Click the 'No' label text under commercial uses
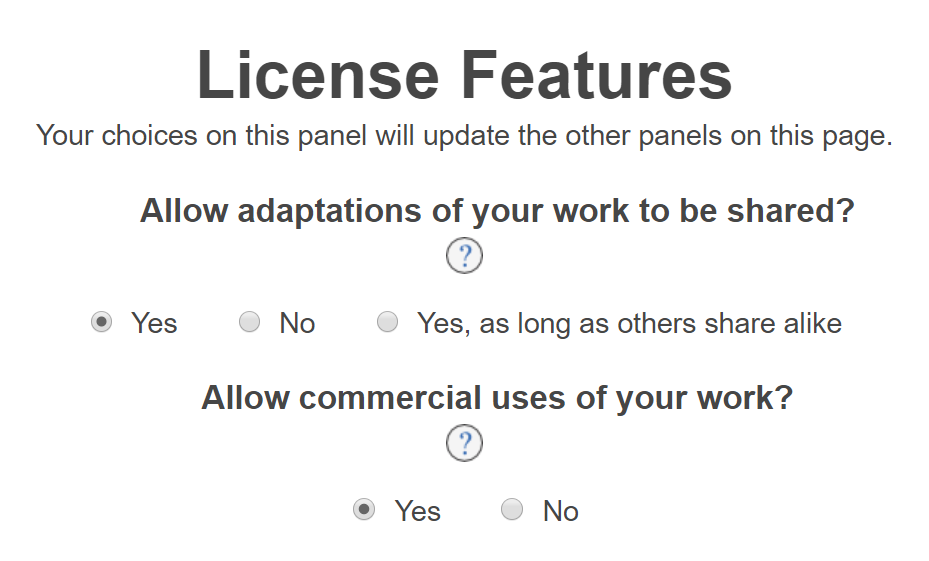The image size is (929, 561). click(560, 511)
